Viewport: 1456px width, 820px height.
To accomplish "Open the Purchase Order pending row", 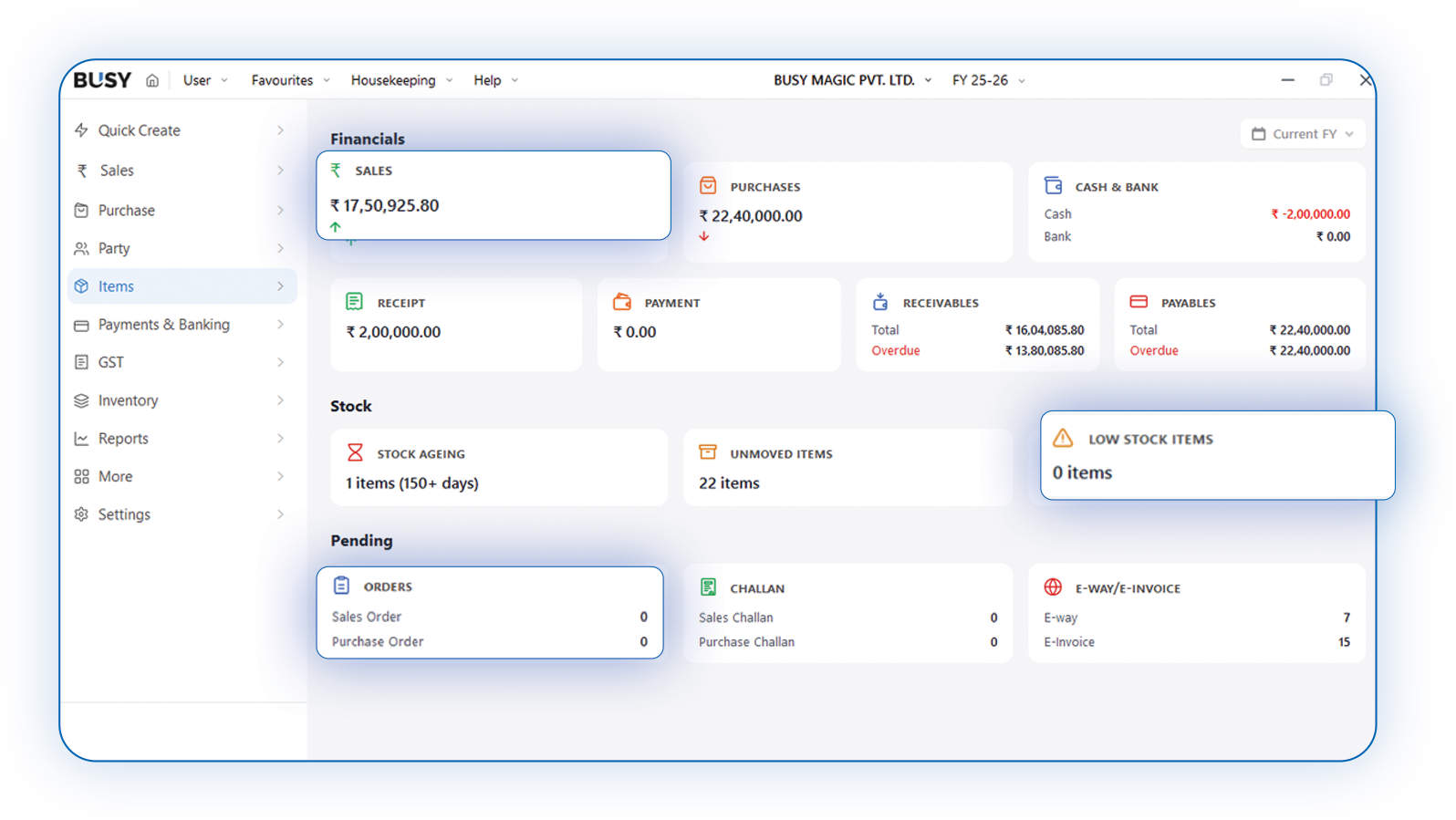I will [490, 642].
